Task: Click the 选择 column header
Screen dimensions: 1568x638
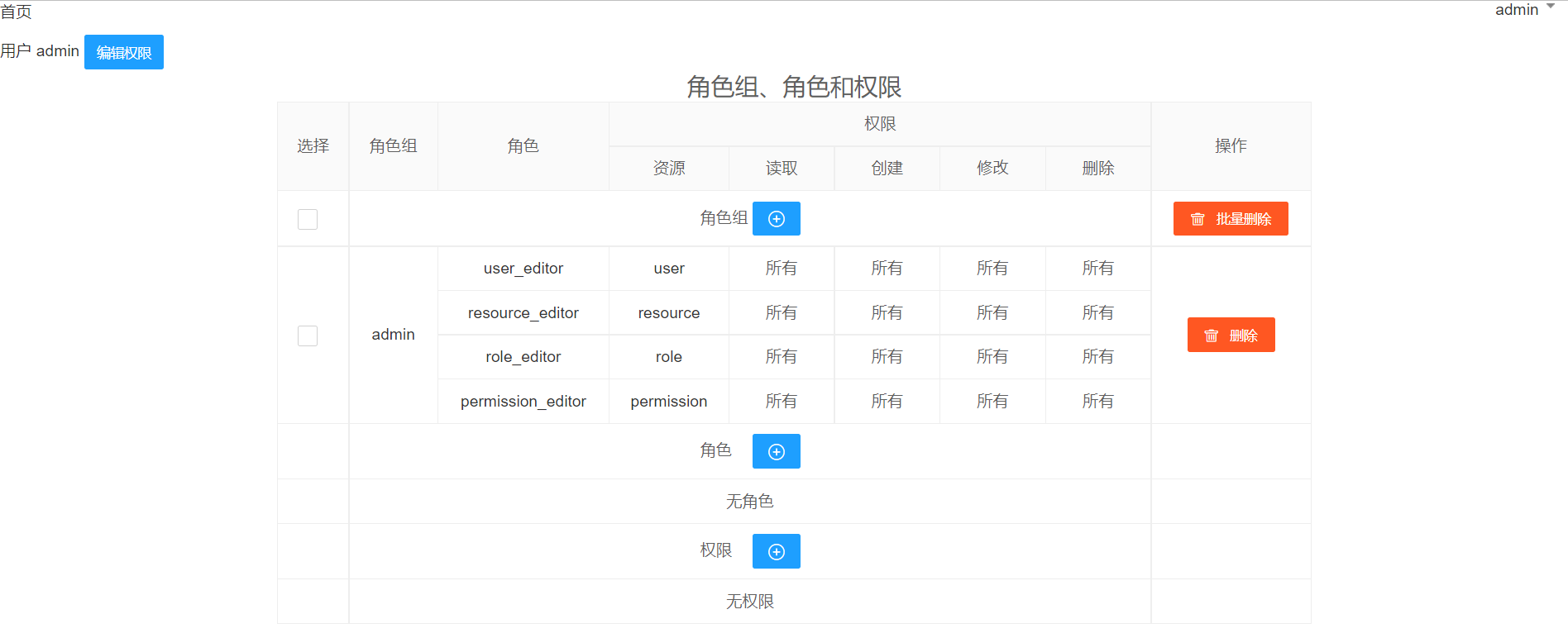Action: point(313,146)
